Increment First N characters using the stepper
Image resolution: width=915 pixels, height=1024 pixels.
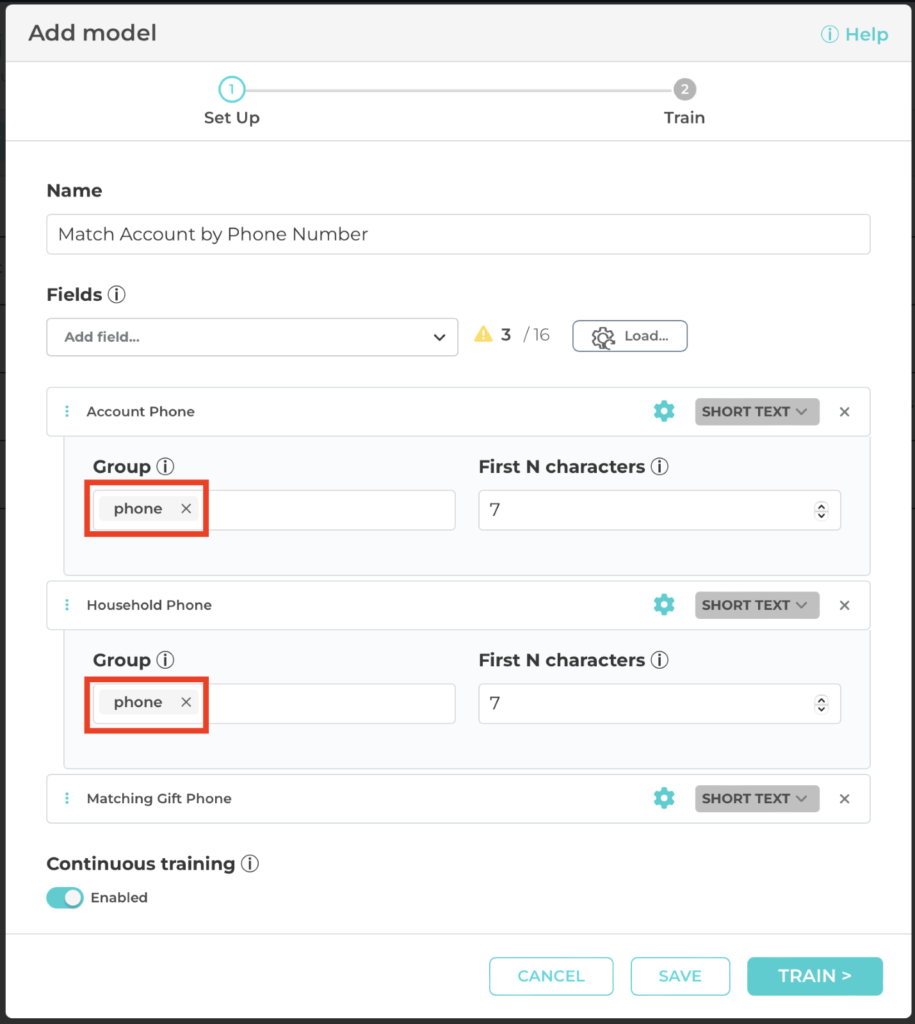[x=823, y=506]
